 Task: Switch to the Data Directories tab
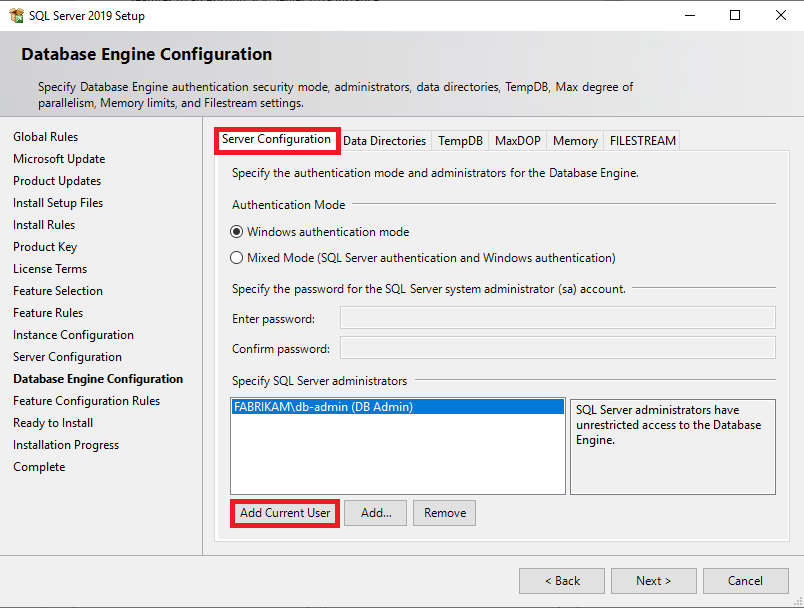[384, 140]
